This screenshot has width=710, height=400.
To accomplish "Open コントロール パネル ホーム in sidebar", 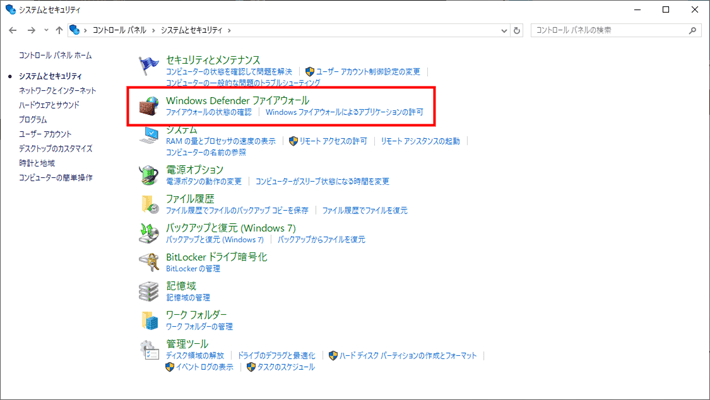I will 55,55.
